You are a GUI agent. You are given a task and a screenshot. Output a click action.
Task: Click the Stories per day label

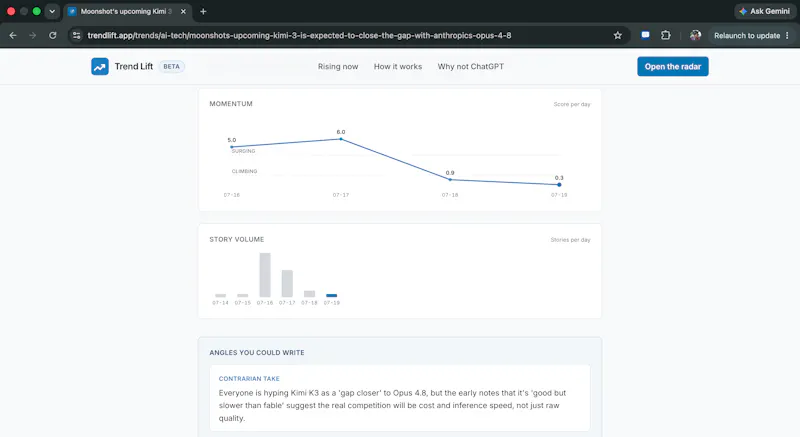pos(570,240)
